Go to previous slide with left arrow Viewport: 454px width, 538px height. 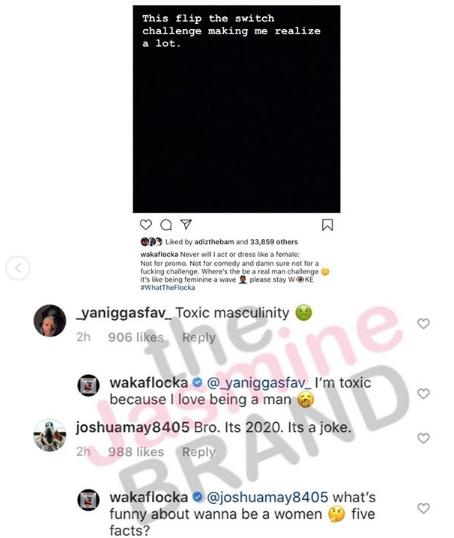[18, 268]
